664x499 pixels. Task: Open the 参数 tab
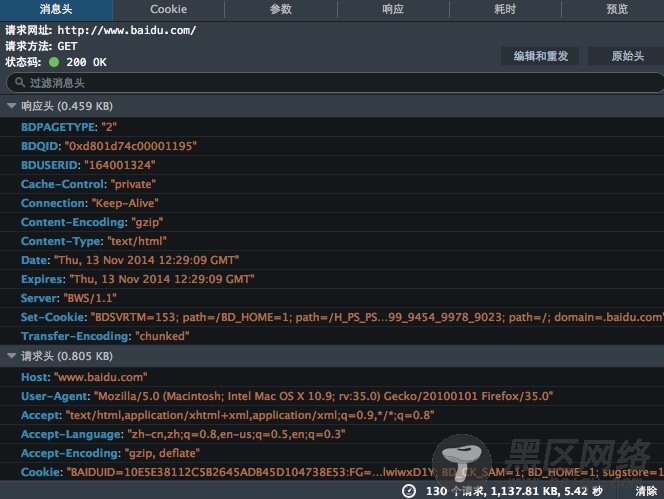coord(281,10)
